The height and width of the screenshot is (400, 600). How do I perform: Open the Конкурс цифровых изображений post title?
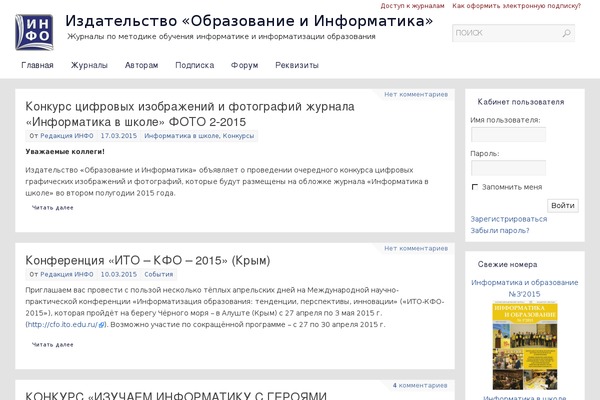tap(190, 114)
